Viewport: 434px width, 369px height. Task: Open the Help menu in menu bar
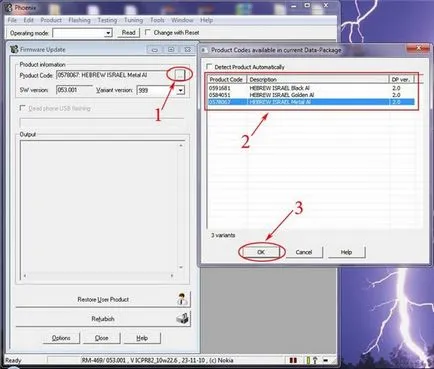click(206, 20)
